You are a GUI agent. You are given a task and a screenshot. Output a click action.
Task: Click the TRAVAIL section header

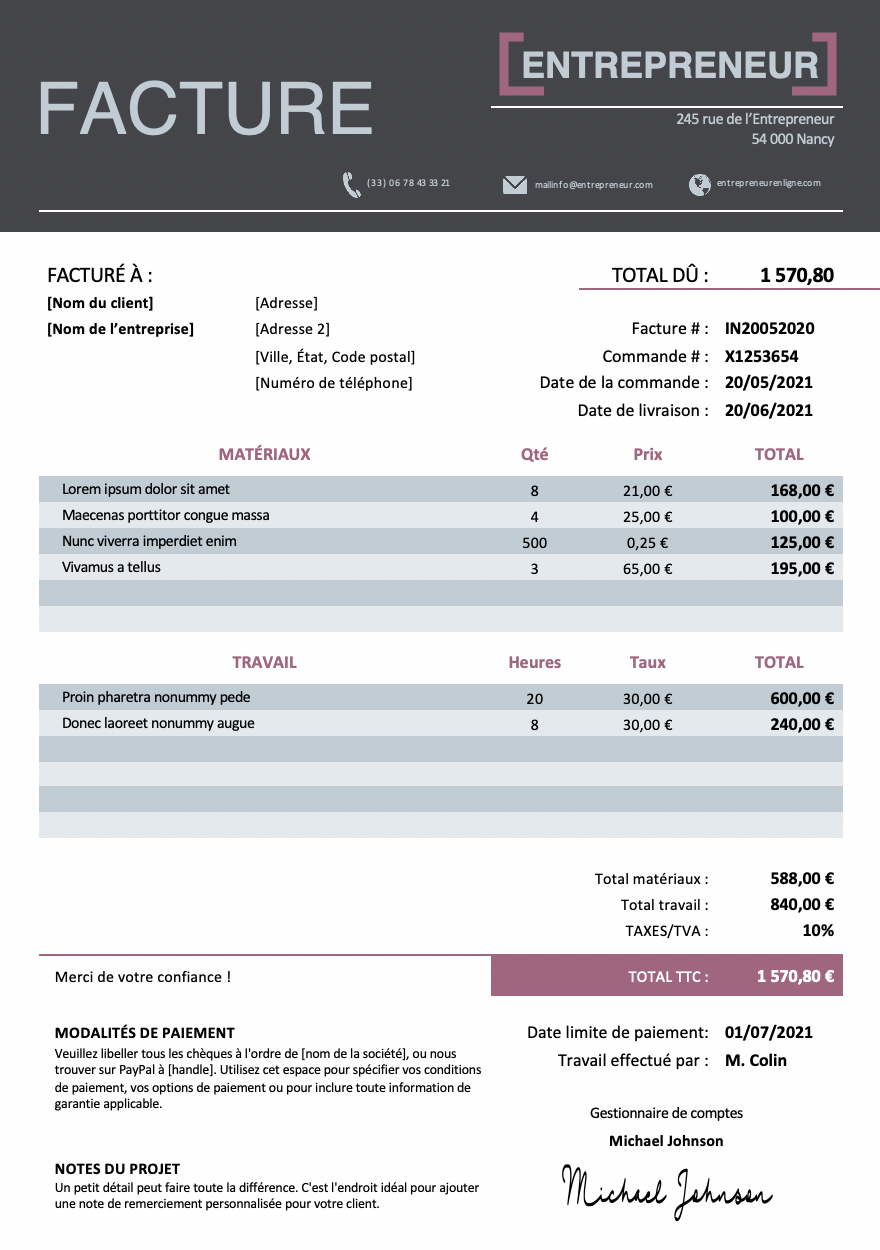(264, 662)
